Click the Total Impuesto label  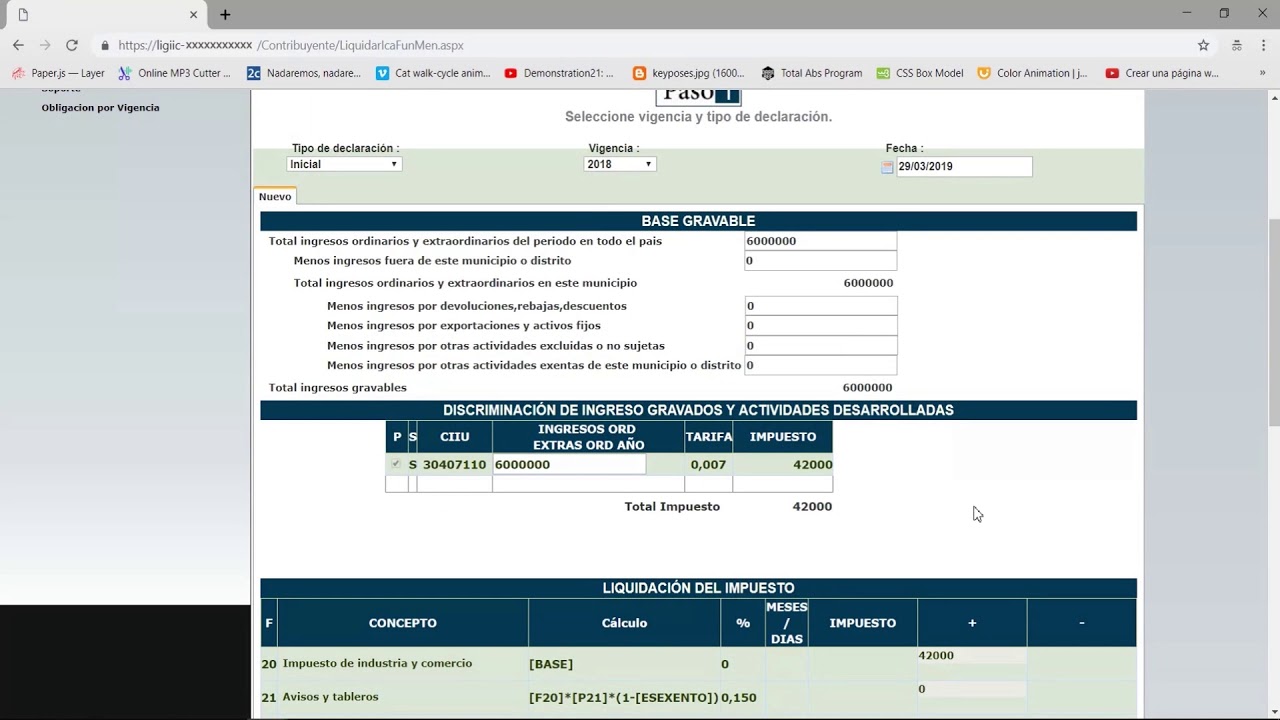point(672,507)
